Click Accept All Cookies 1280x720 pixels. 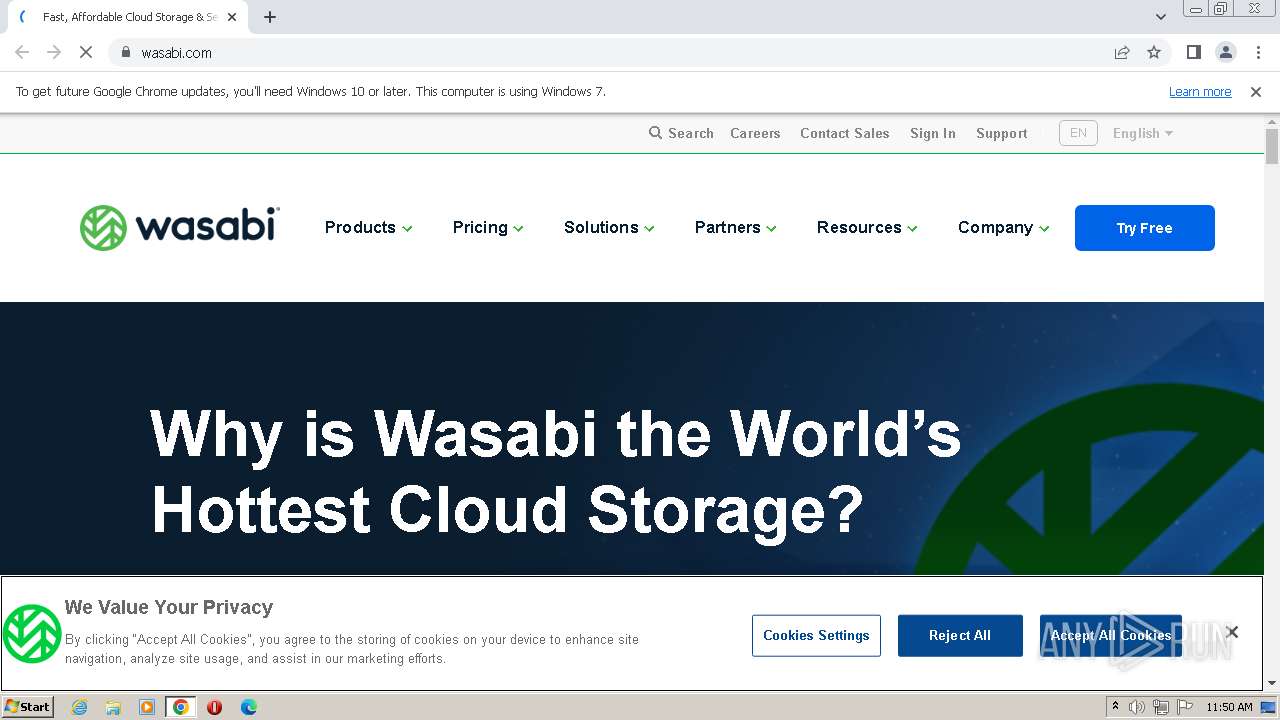coord(1111,635)
